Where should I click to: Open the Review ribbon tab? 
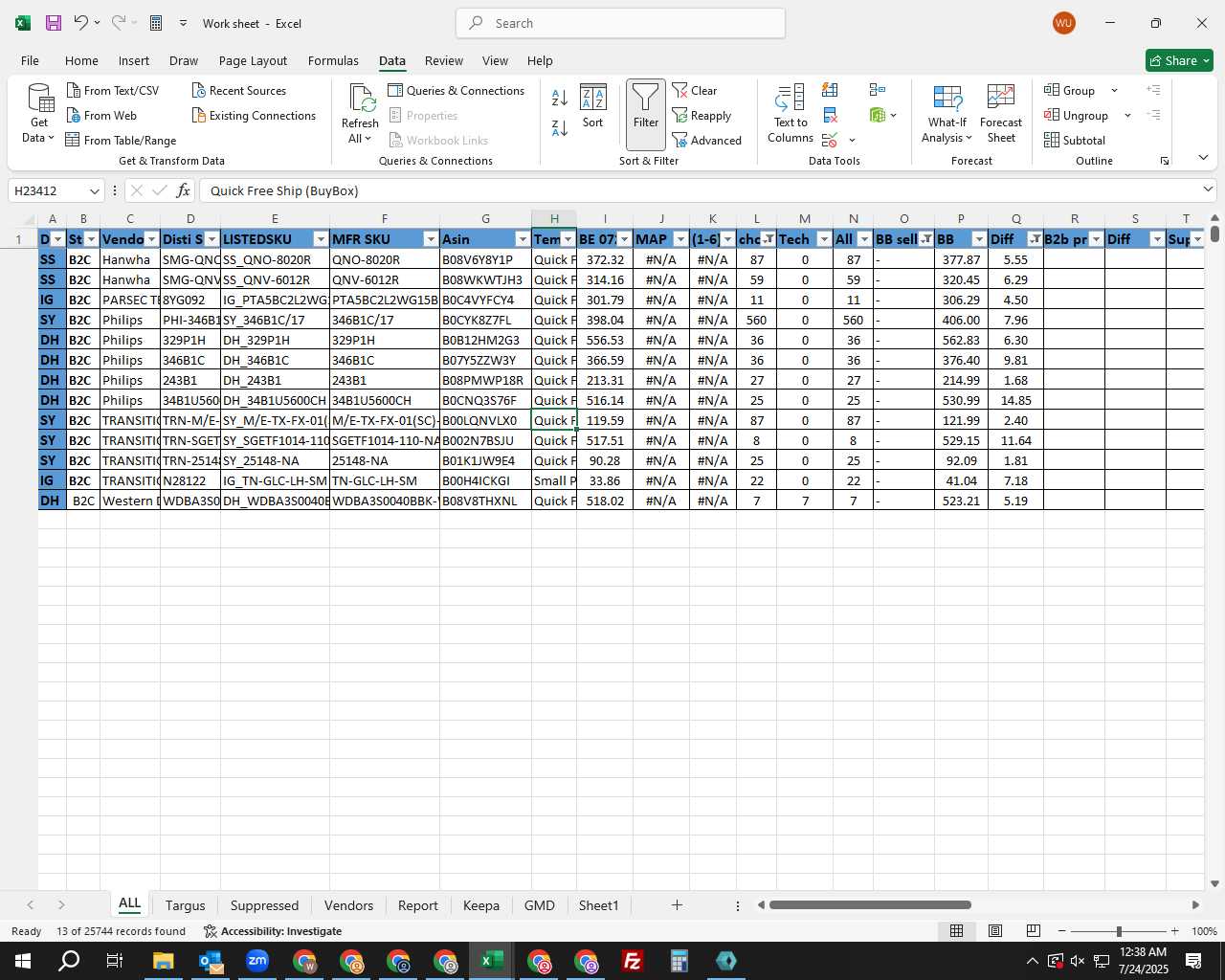pos(444,60)
